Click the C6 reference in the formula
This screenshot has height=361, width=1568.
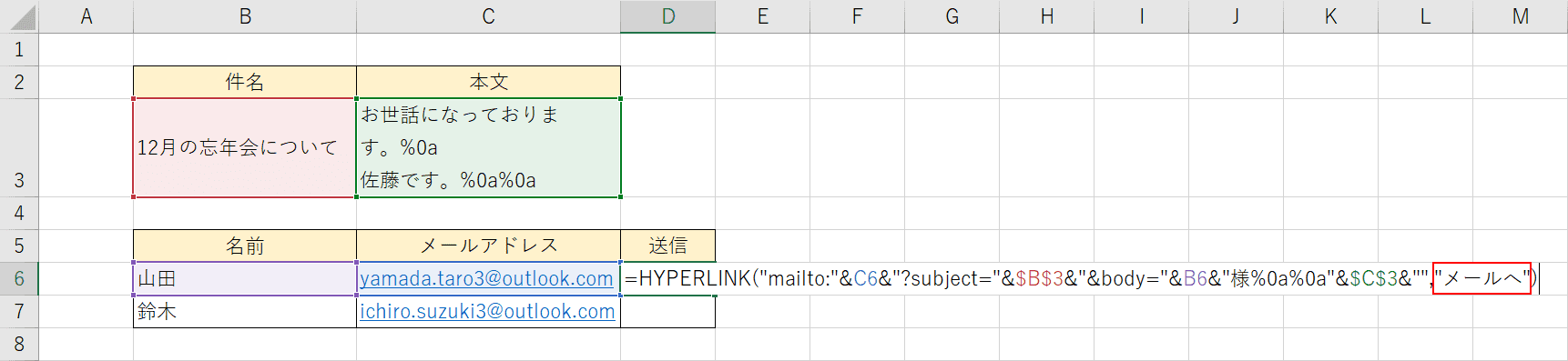pyautogui.click(x=866, y=278)
